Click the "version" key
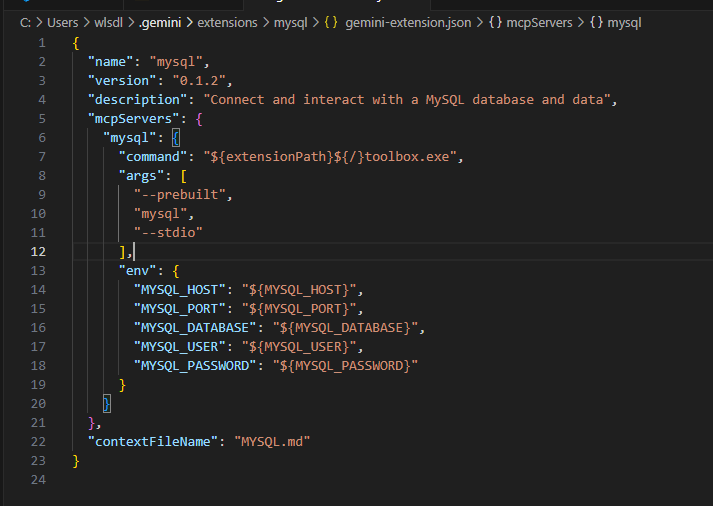Screen dimensions: 713x506 pos(122,81)
